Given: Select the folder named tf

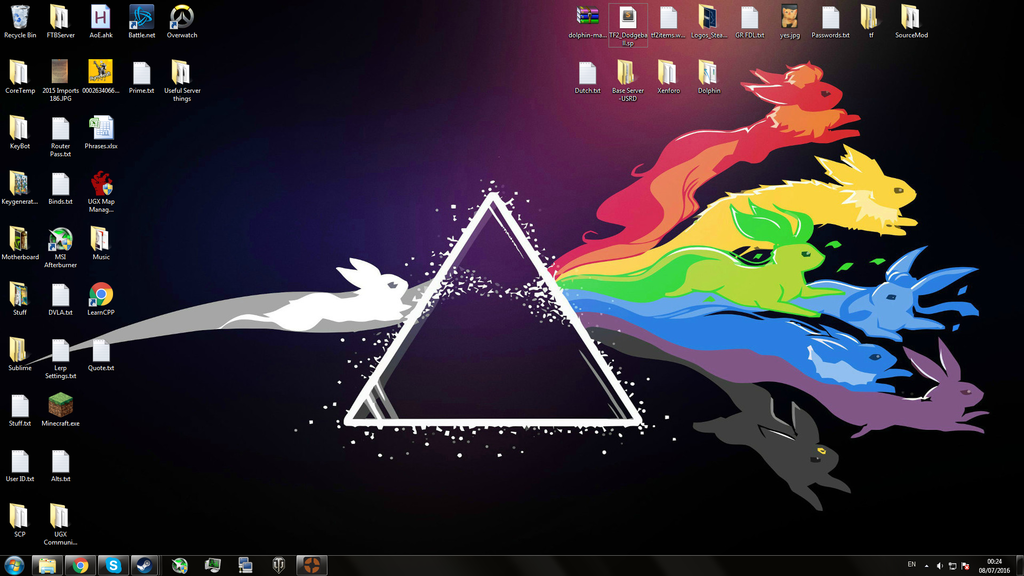Looking at the screenshot, I should (871, 22).
